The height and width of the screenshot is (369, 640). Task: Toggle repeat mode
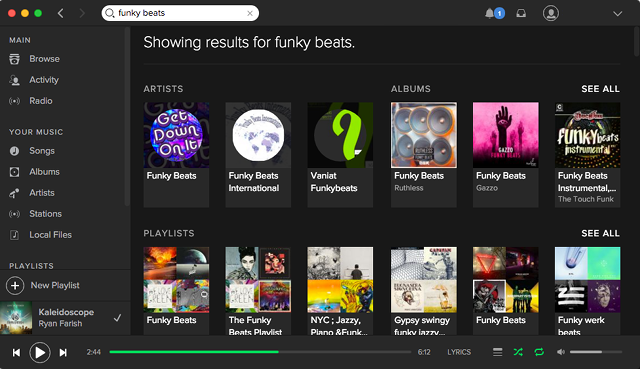(x=539, y=352)
